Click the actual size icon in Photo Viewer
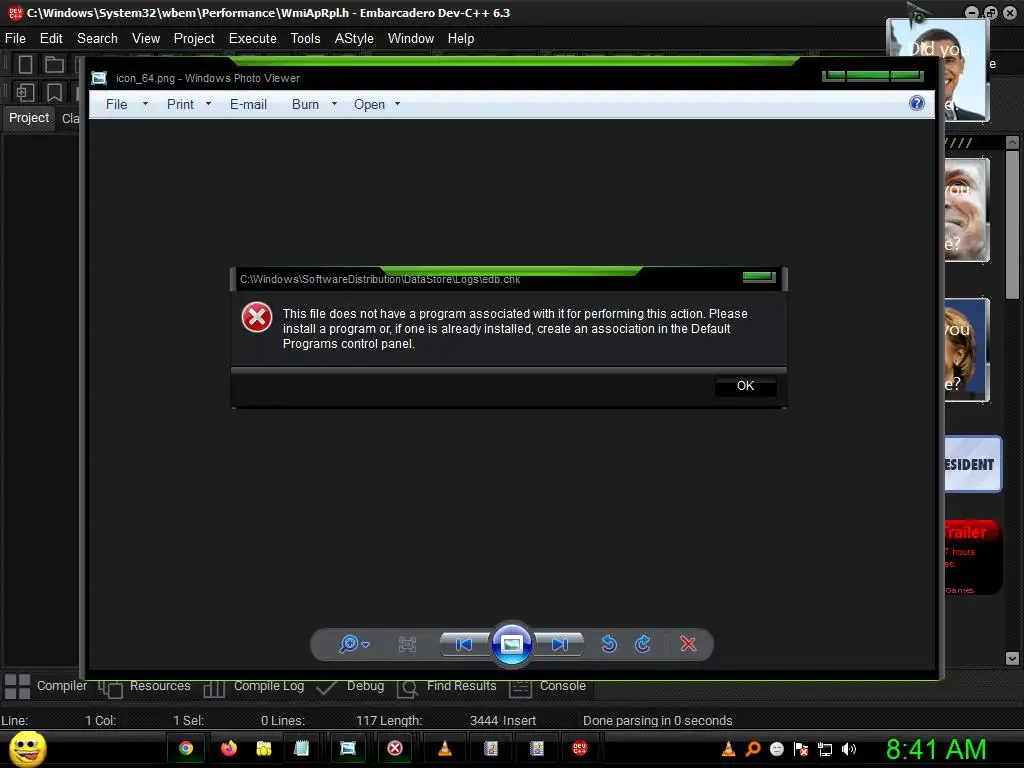 click(x=407, y=645)
